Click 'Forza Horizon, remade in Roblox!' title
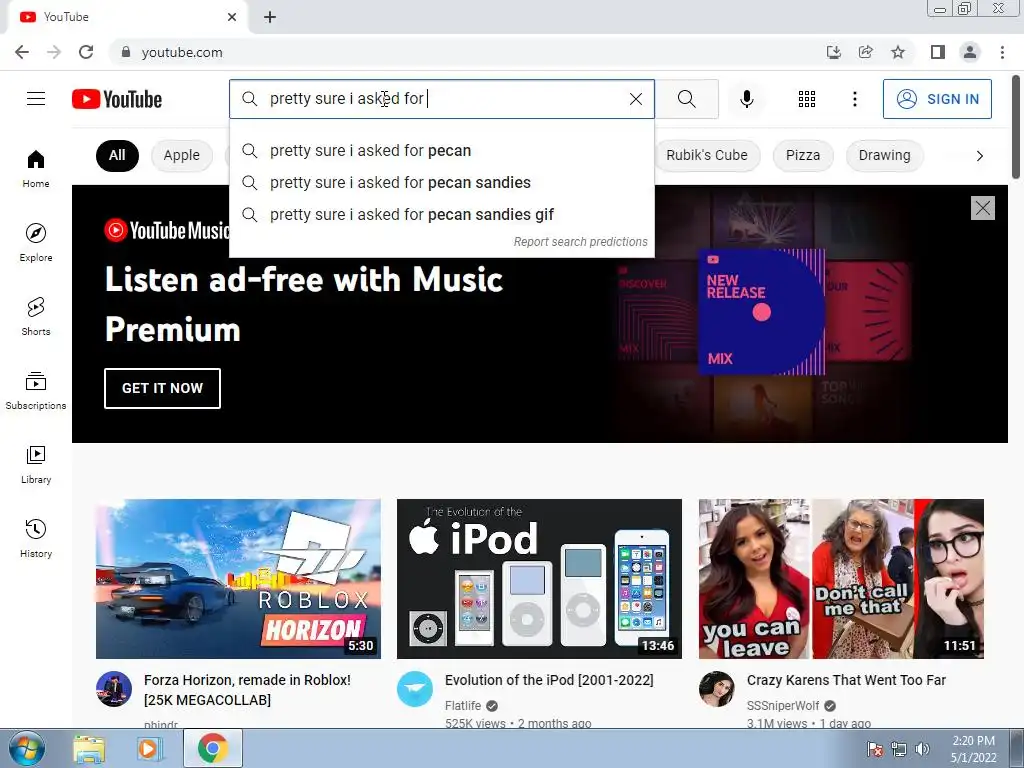This screenshot has height=768, width=1024. (248, 690)
